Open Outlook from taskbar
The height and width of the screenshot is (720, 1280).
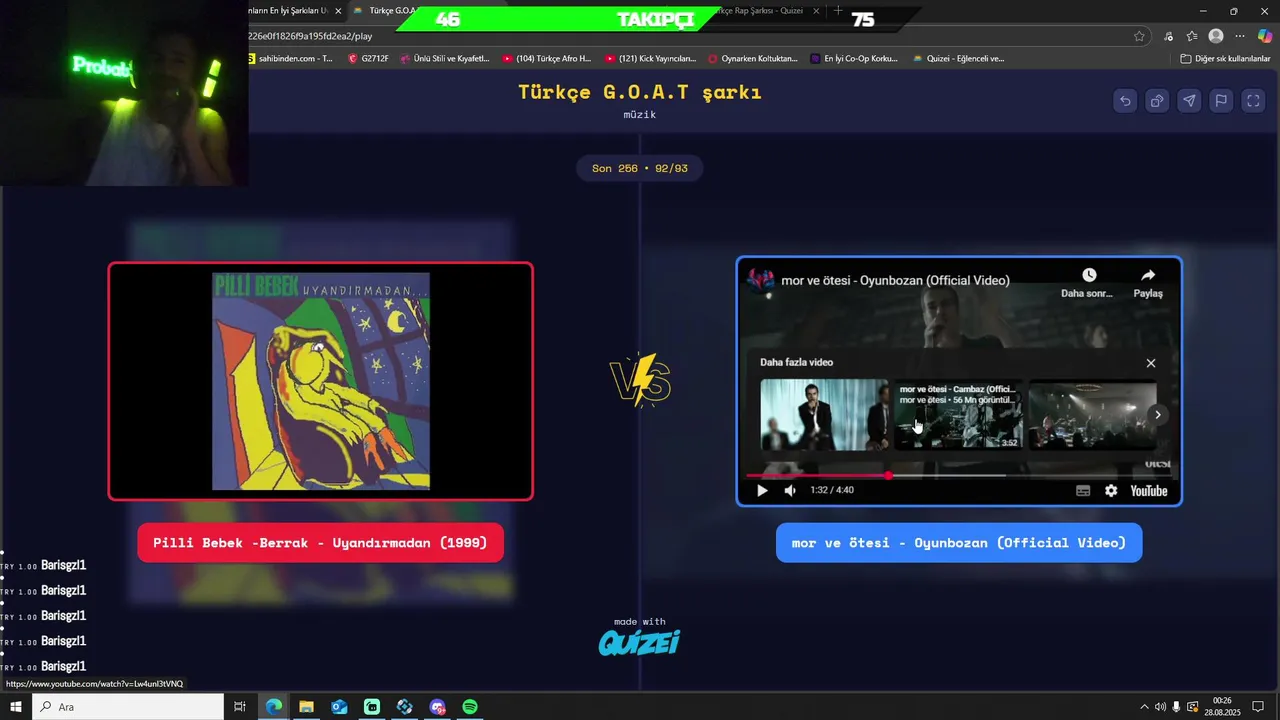(x=339, y=707)
